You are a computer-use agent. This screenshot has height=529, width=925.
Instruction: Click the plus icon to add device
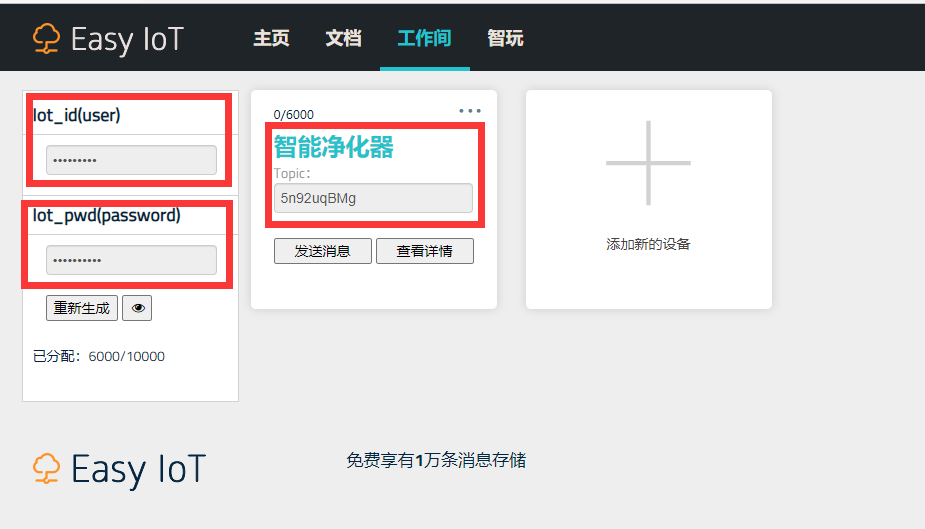648,163
